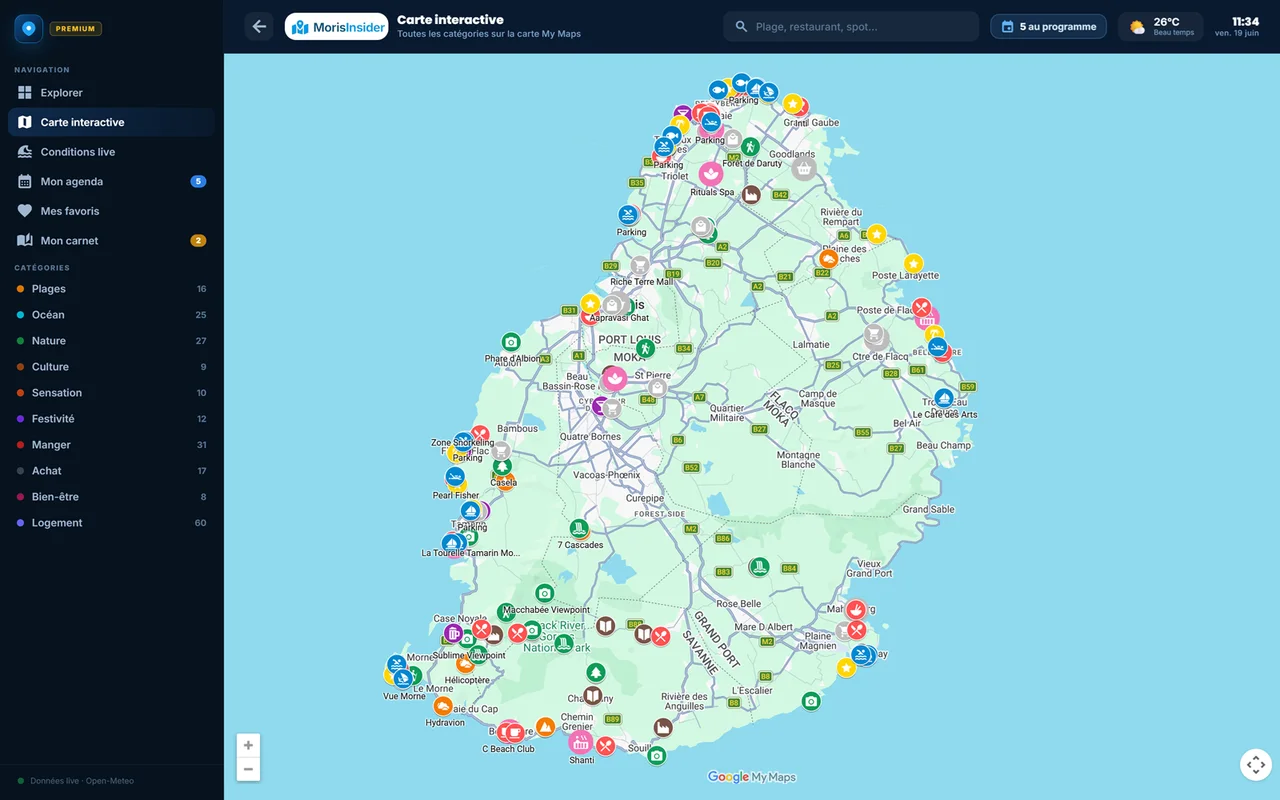This screenshot has width=1280, height=800.
Task: Click the map recenter button
Action: [x=1255, y=765]
